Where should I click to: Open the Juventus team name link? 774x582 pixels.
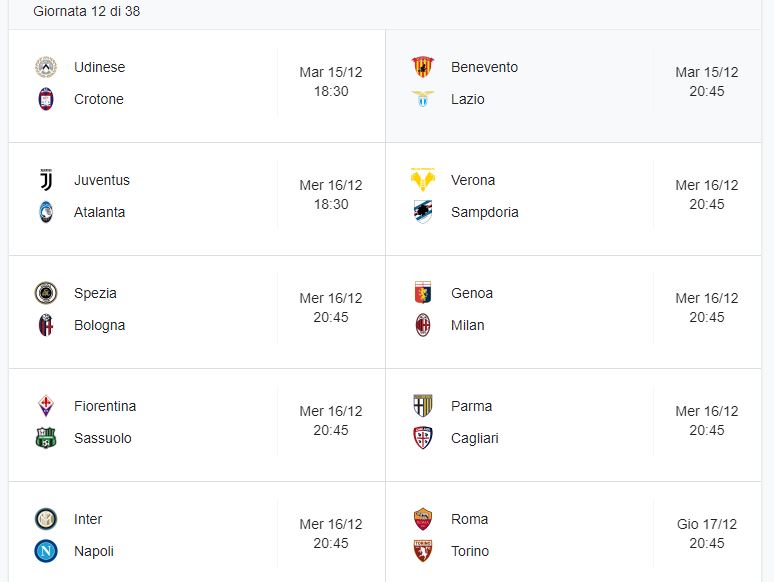(102, 180)
